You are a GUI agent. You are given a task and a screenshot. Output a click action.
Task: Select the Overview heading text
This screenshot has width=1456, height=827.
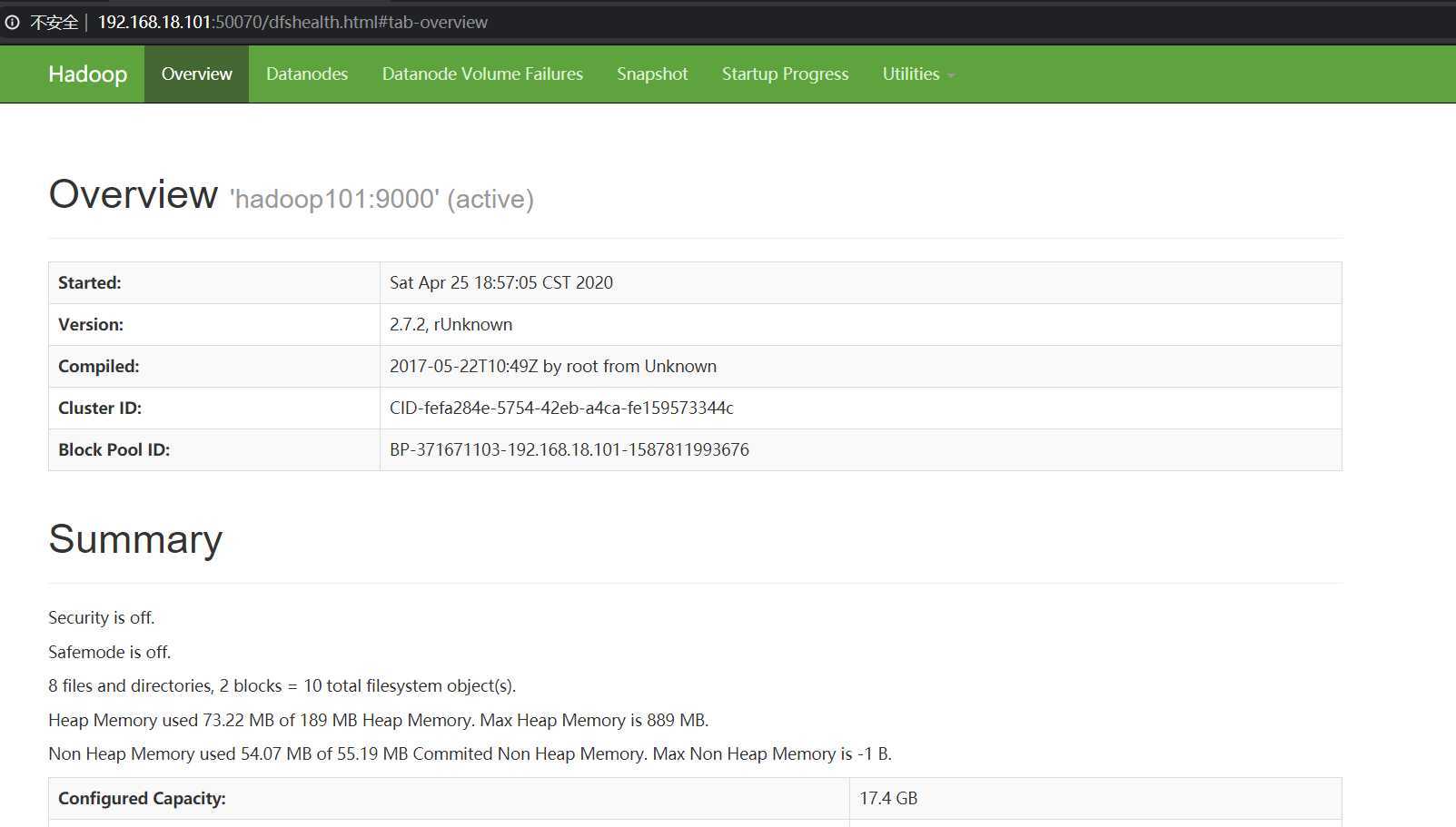pyautogui.click(x=133, y=194)
